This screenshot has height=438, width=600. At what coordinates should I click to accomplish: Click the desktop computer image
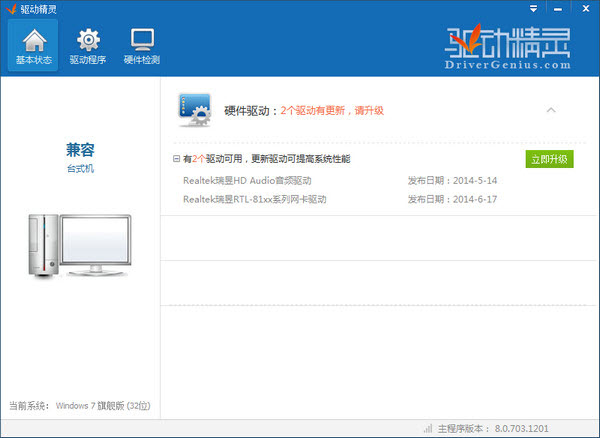pyautogui.click(x=80, y=245)
